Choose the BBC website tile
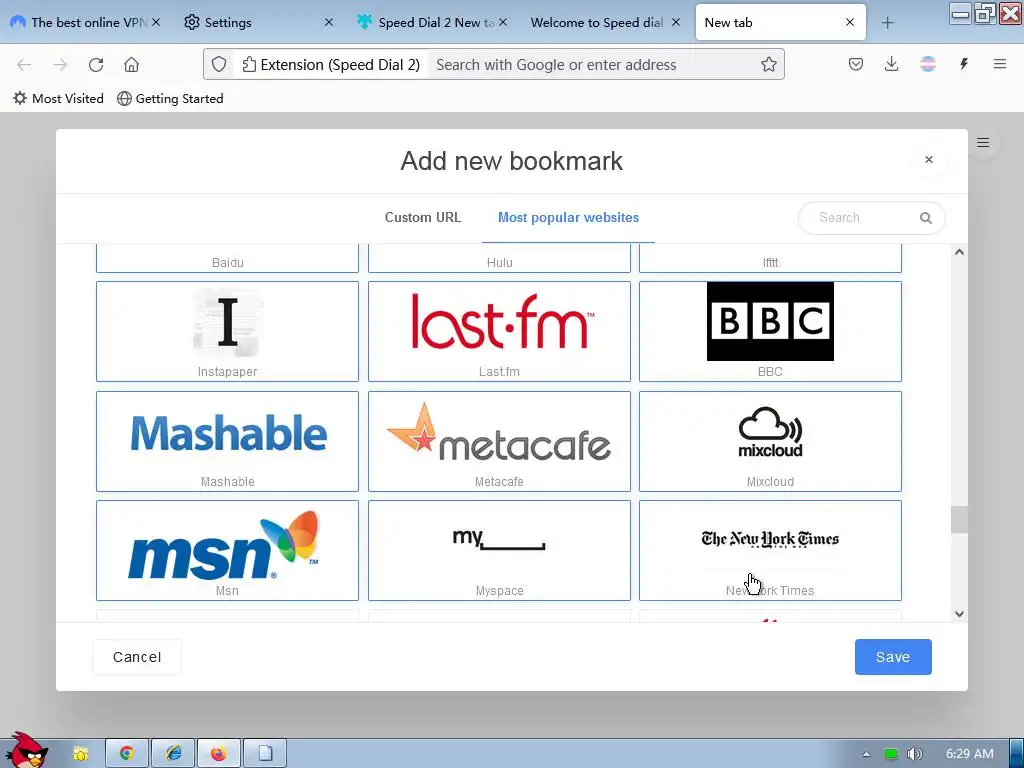The width and height of the screenshot is (1024, 768). pos(770,331)
